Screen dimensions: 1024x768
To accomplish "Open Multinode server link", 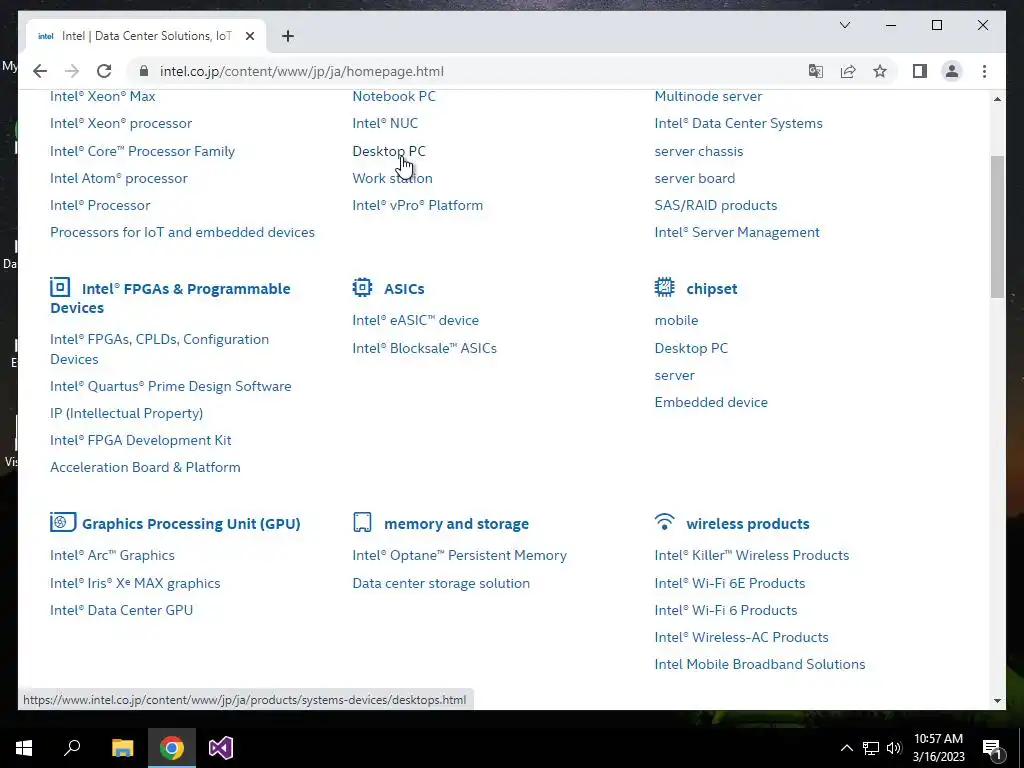I will 708,96.
